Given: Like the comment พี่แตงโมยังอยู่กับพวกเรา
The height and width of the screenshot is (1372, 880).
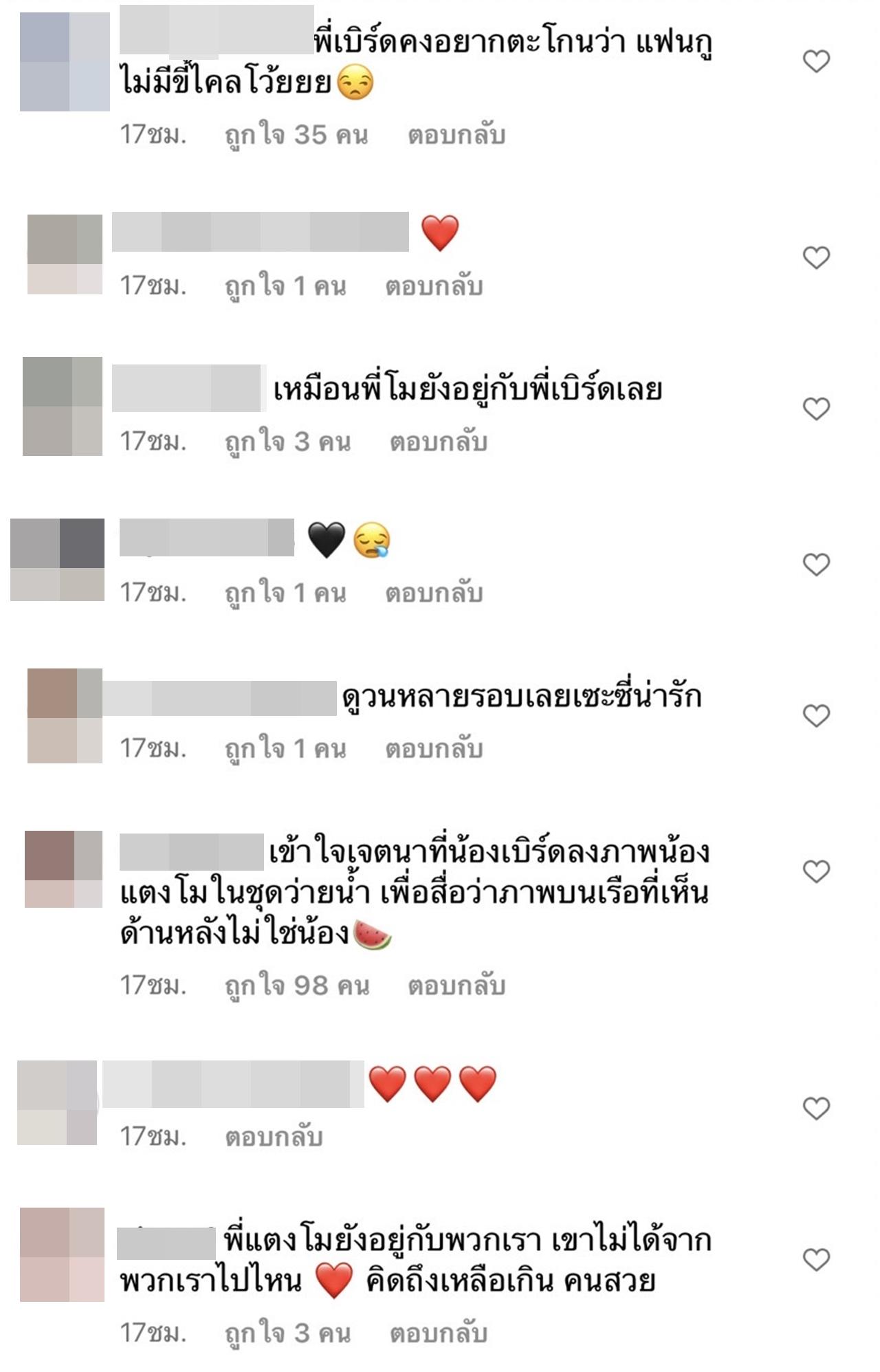Looking at the screenshot, I should coord(816,1259).
